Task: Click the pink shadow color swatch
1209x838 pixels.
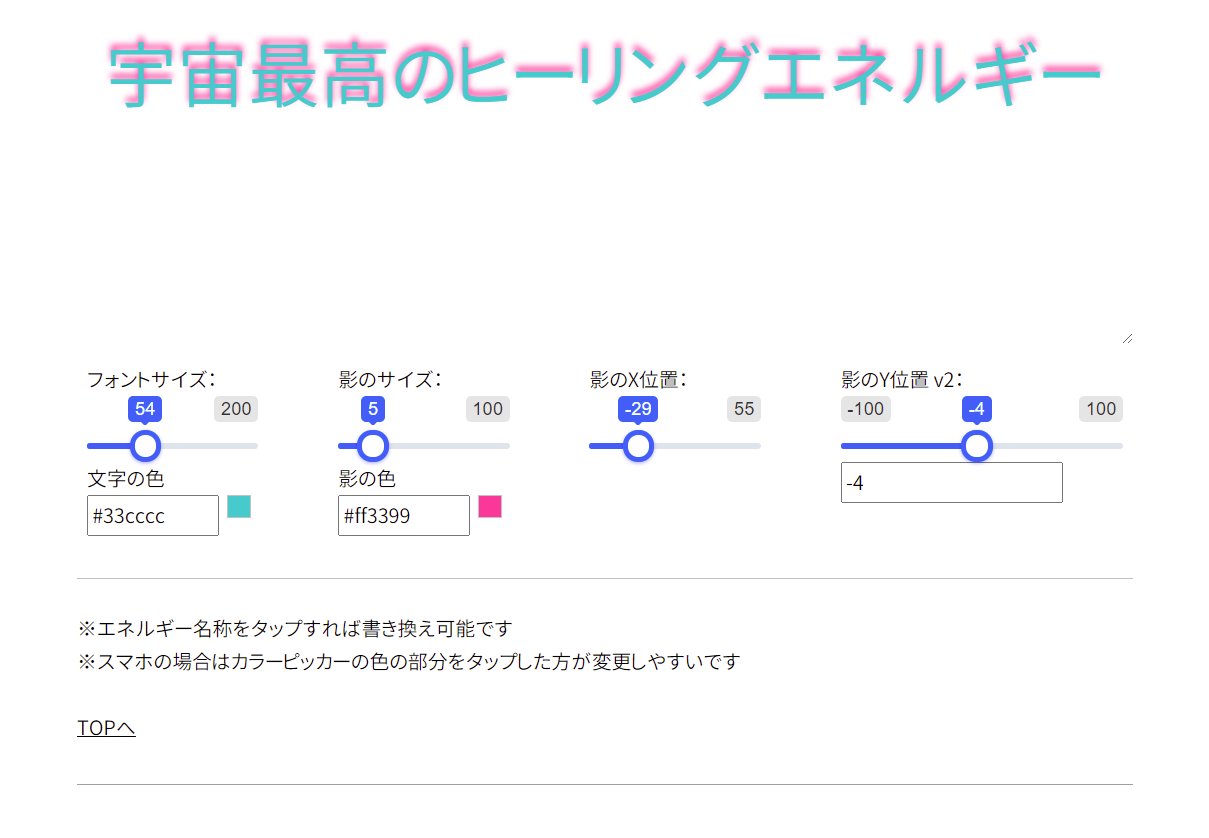Action: [490, 507]
